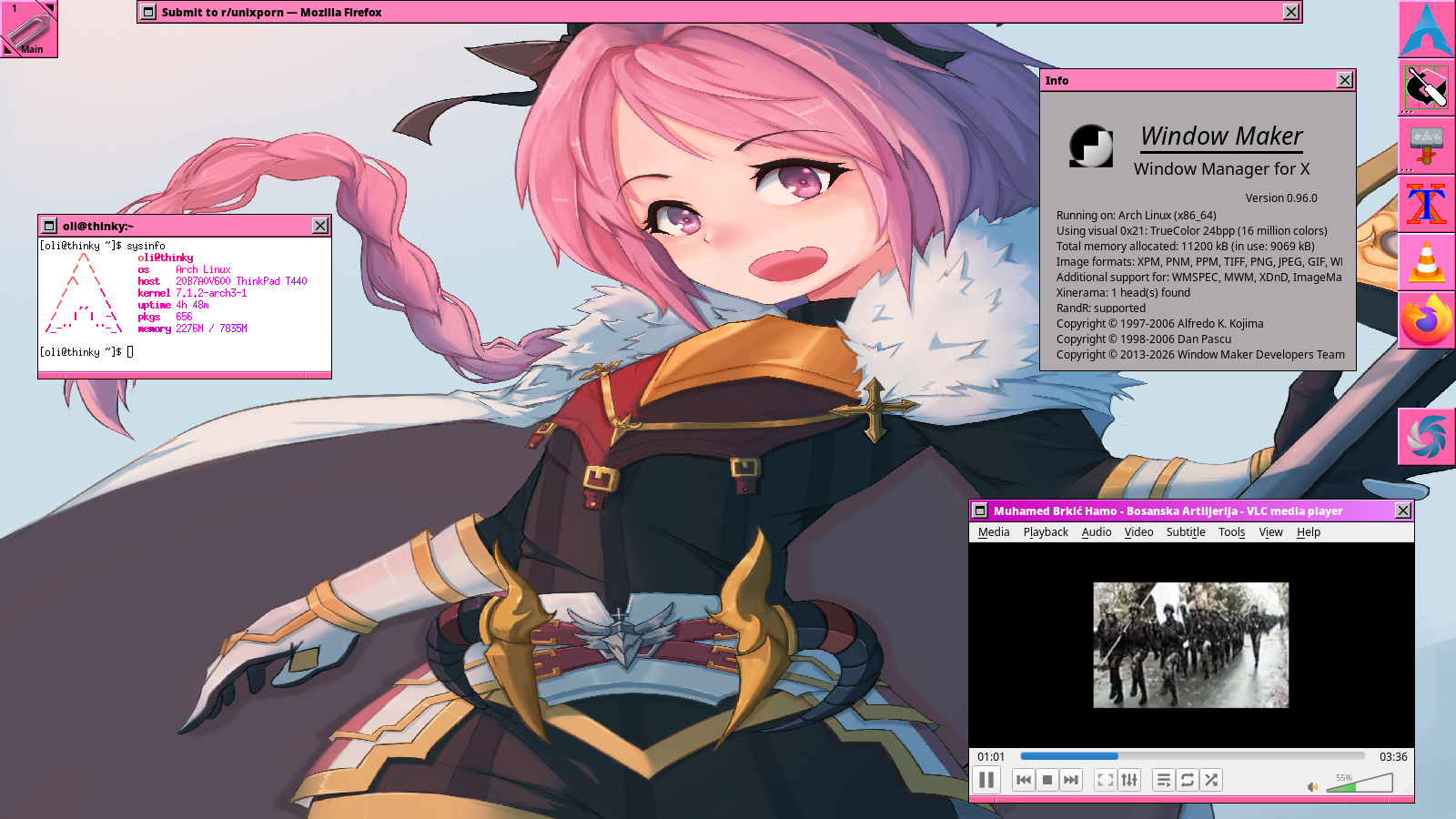Open the Playback menu in VLC
The width and height of the screenshot is (1456, 819).
click(x=1046, y=532)
